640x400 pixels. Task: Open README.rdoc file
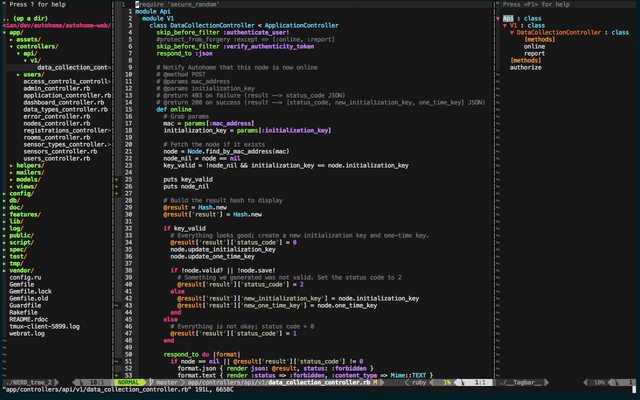[x=29, y=319]
